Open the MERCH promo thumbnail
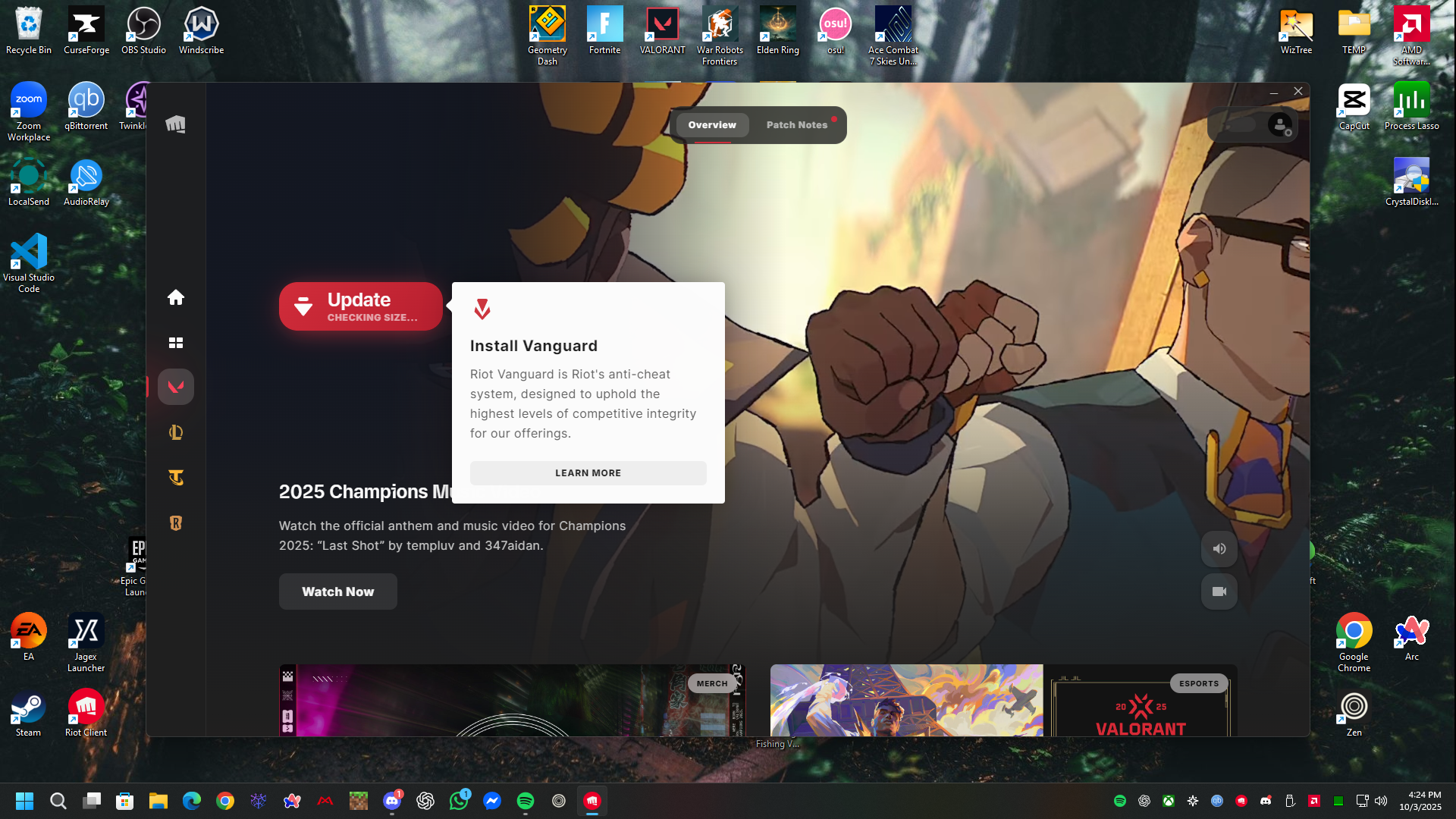1456x819 pixels. click(512, 701)
